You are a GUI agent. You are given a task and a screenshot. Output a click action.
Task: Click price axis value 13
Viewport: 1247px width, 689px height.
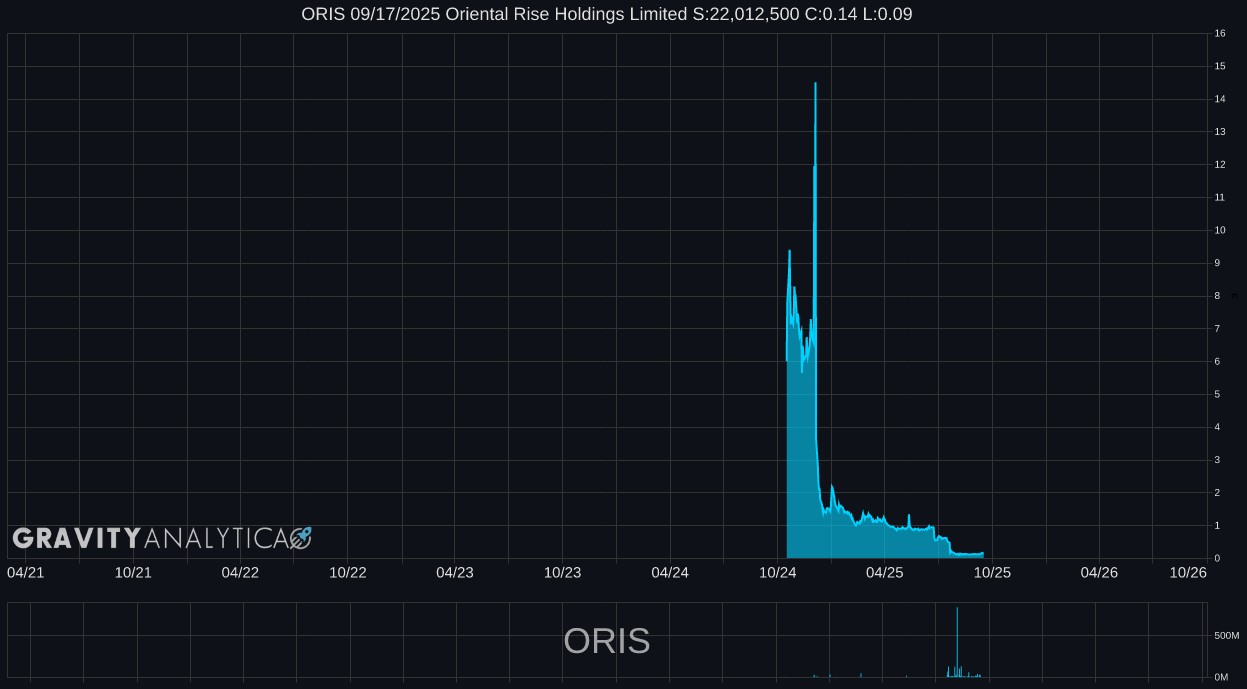click(x=1220, y=132)
